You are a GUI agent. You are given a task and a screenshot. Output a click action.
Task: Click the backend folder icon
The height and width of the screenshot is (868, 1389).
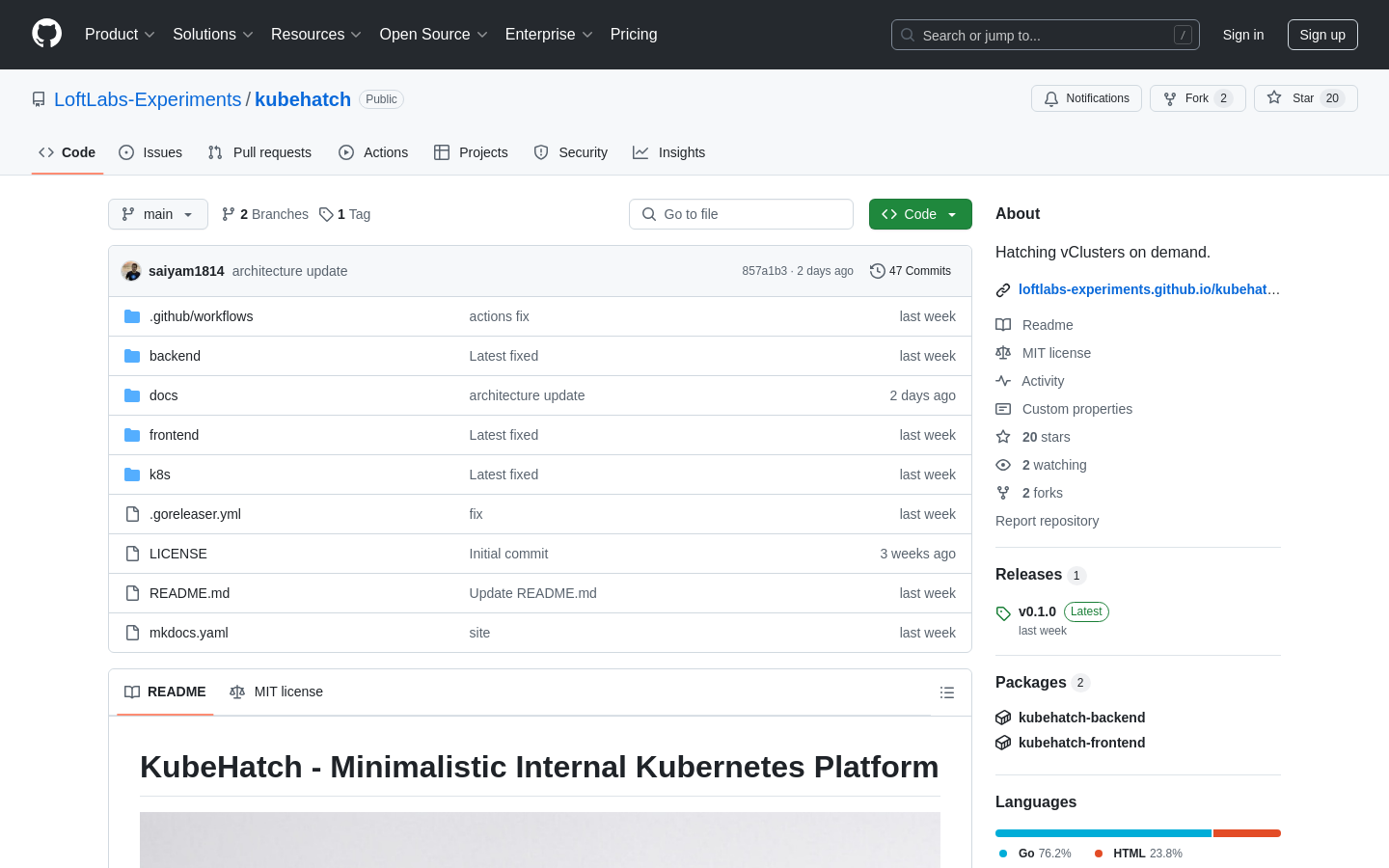click(x=132, y=356)
